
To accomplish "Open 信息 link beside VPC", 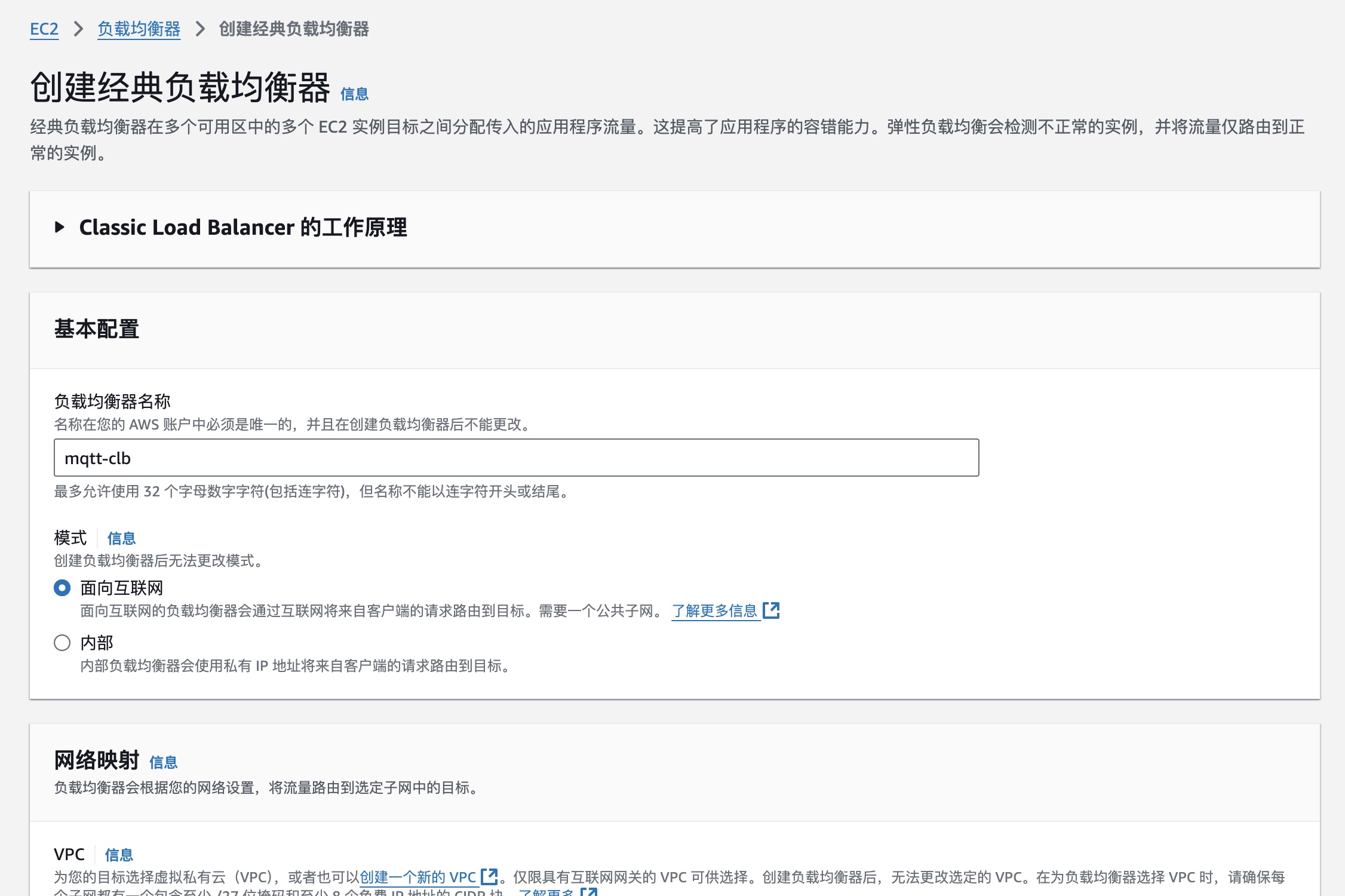I will click(x=119, y=855).
